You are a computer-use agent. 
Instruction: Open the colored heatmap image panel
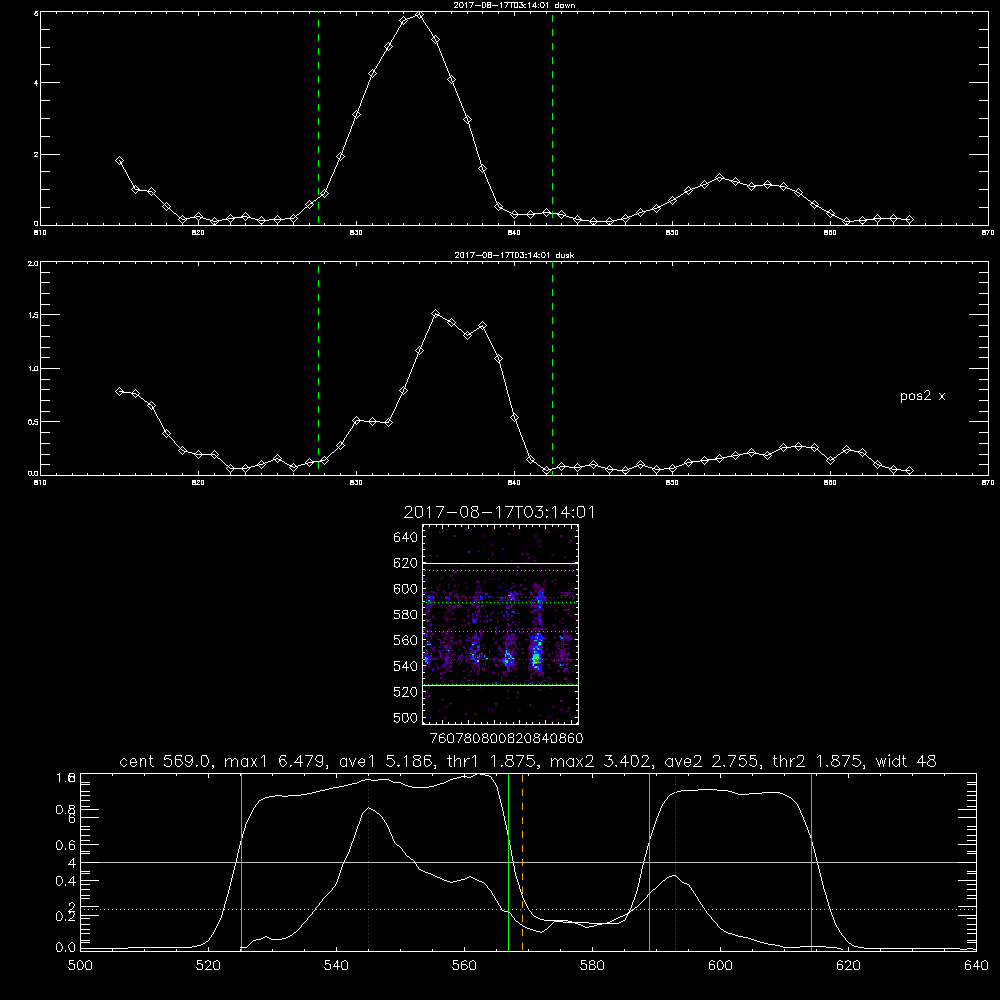click(500, 624)
